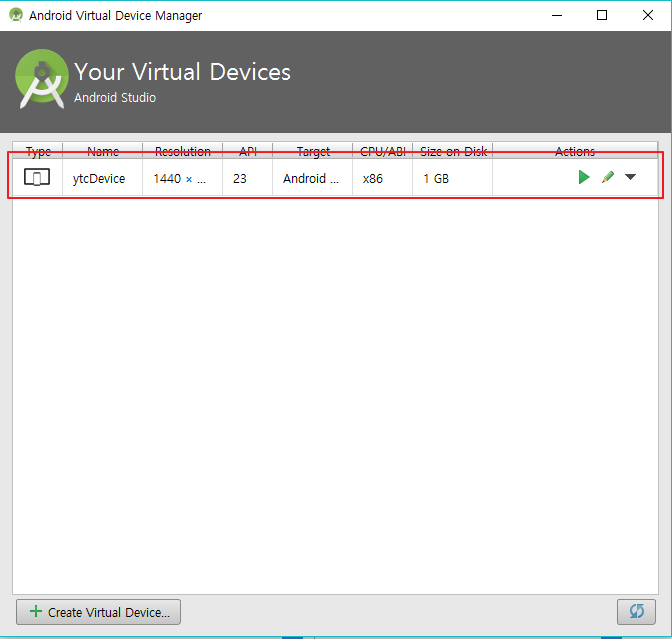Sort by the CPU/ABI column header

pyautogui.click(x=383, y=151)
